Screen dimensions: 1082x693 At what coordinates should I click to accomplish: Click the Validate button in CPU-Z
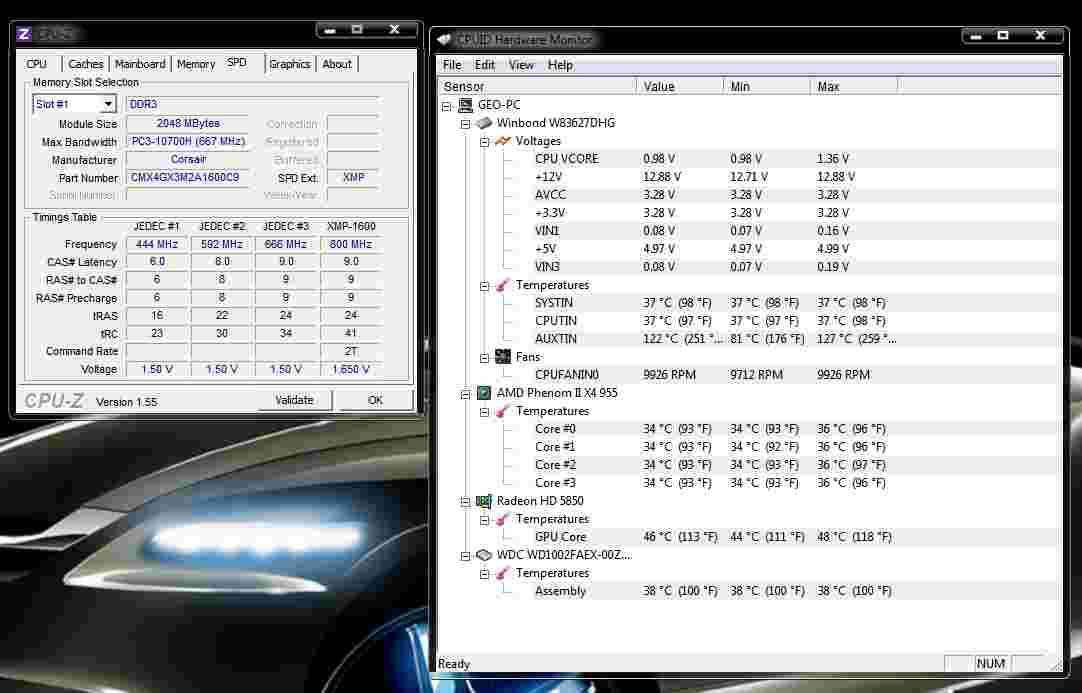[295, 400]
